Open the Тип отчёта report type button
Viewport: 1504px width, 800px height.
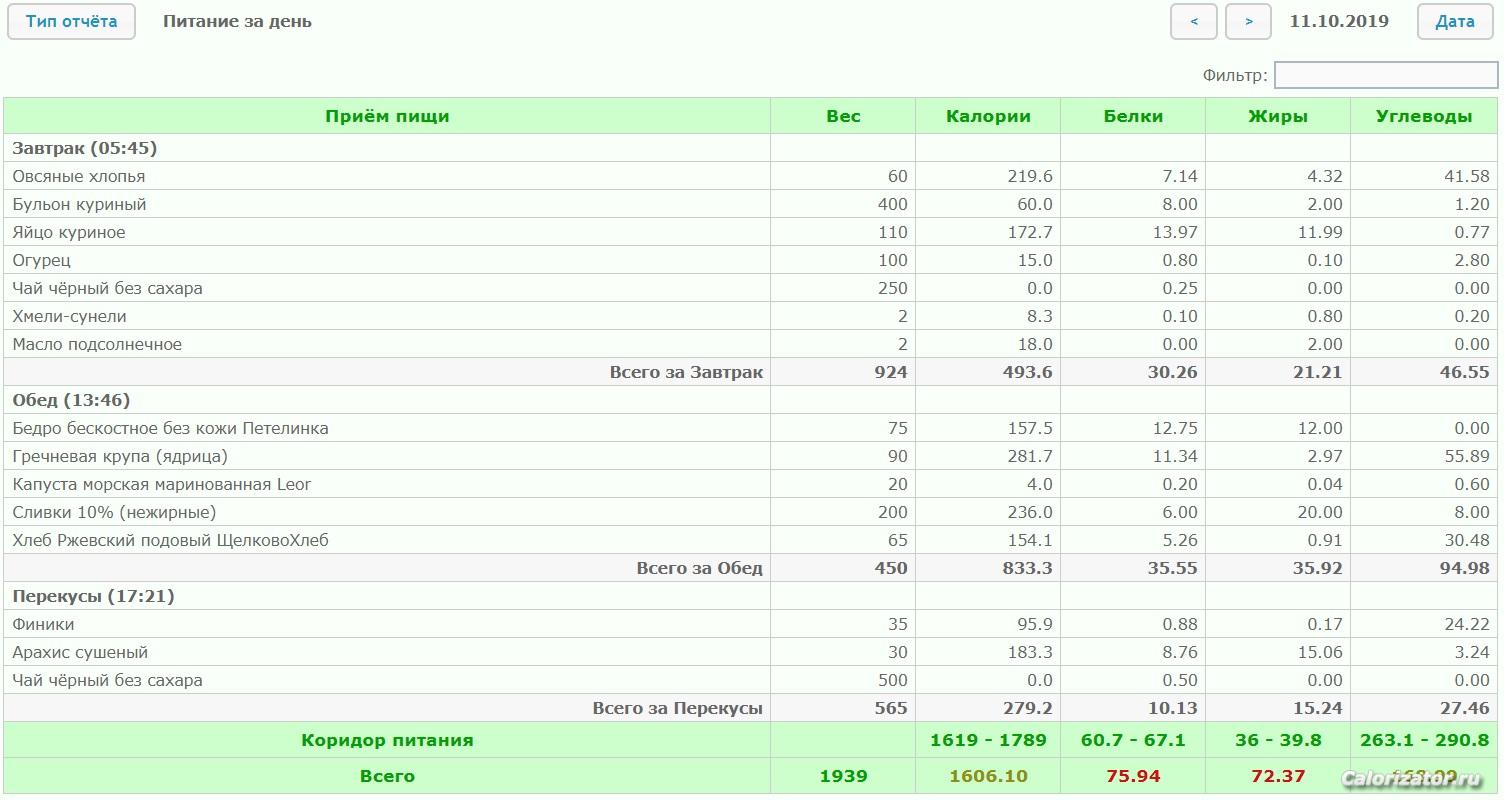point(71,21)
